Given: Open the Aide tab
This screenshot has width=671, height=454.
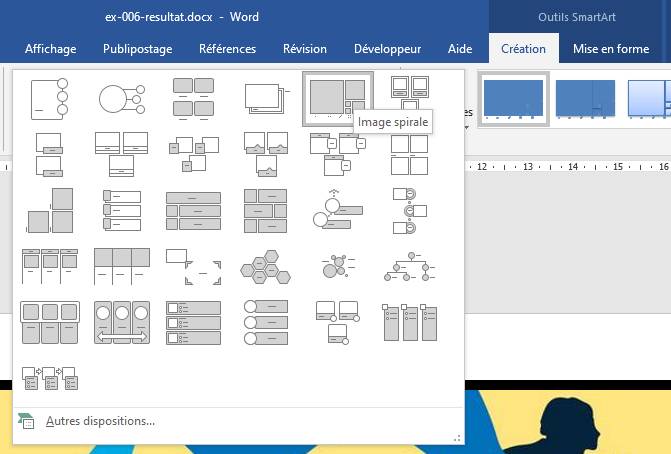Looking at the screenshot, I should click(x=460, y=49).
